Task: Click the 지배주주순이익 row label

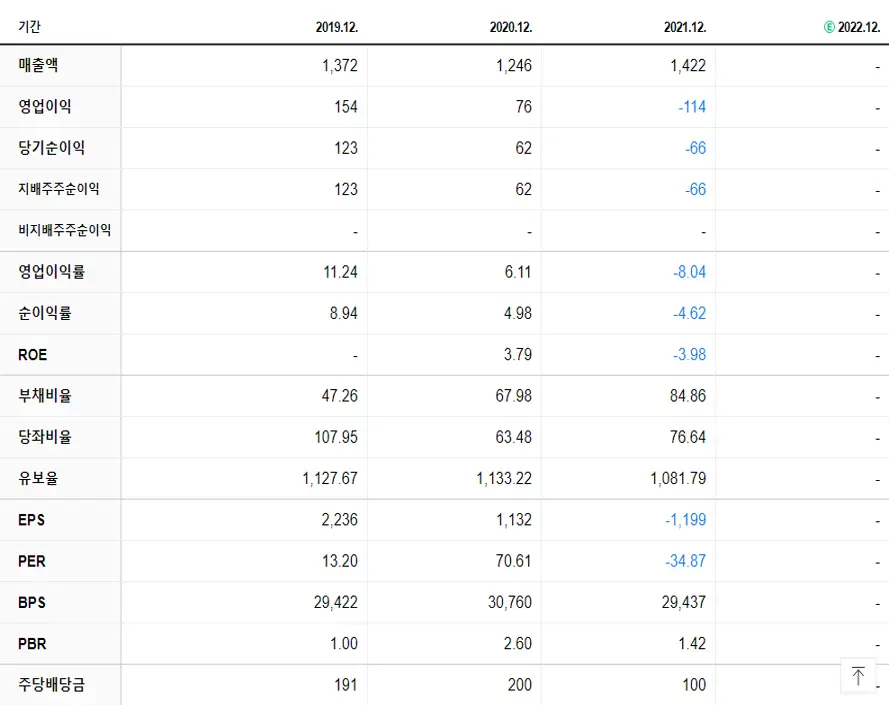Action: (x=59, y=189)
